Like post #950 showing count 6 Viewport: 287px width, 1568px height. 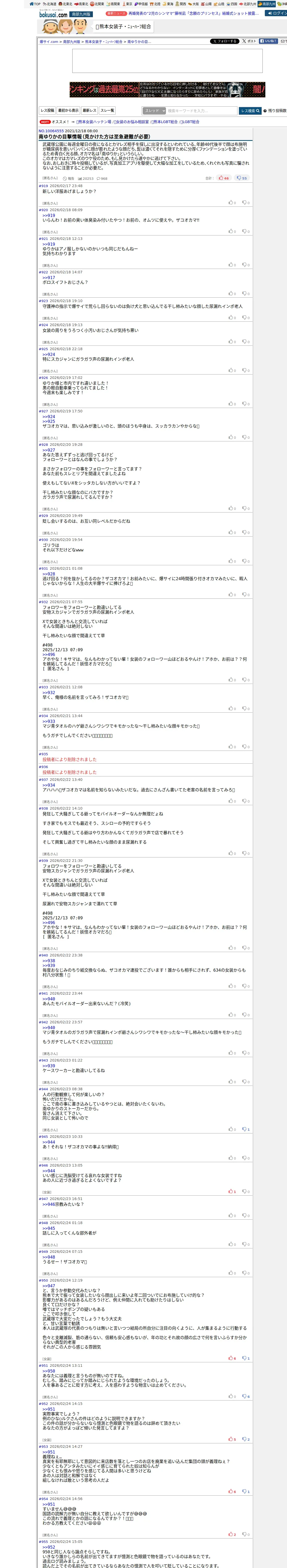click(232, 1358)
